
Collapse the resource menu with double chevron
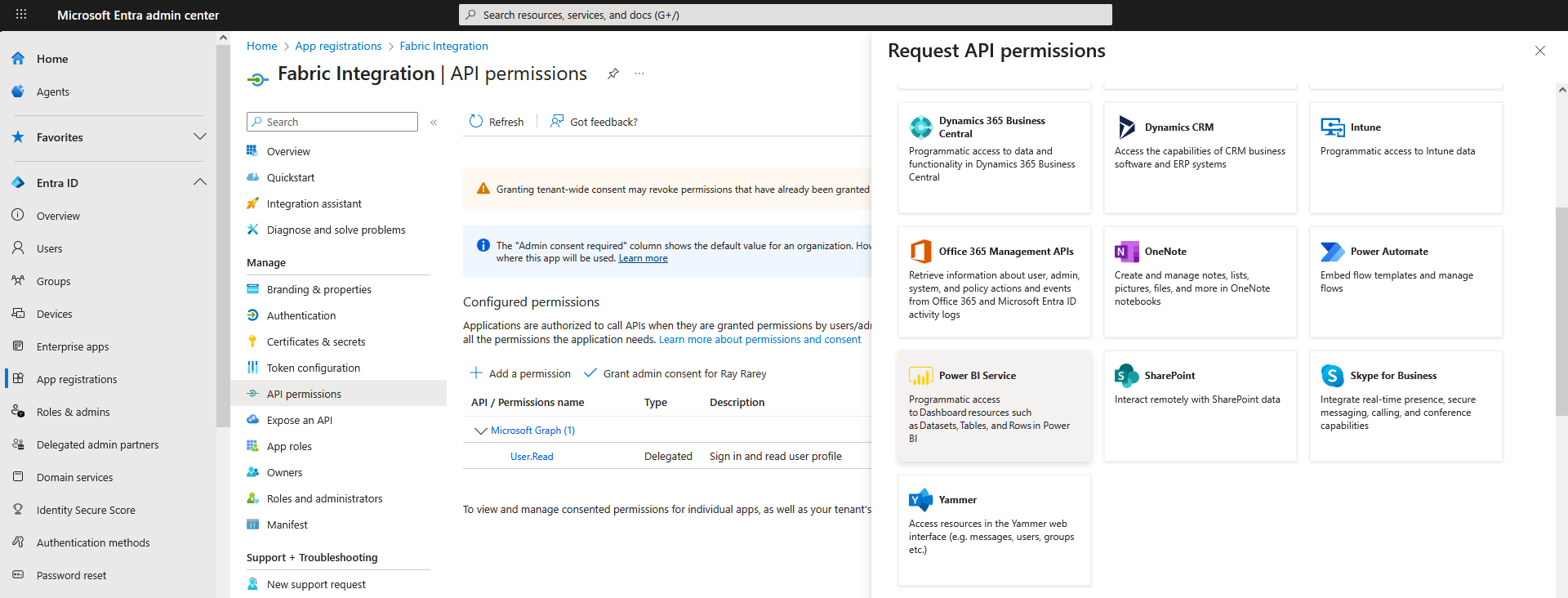(434, 123)
